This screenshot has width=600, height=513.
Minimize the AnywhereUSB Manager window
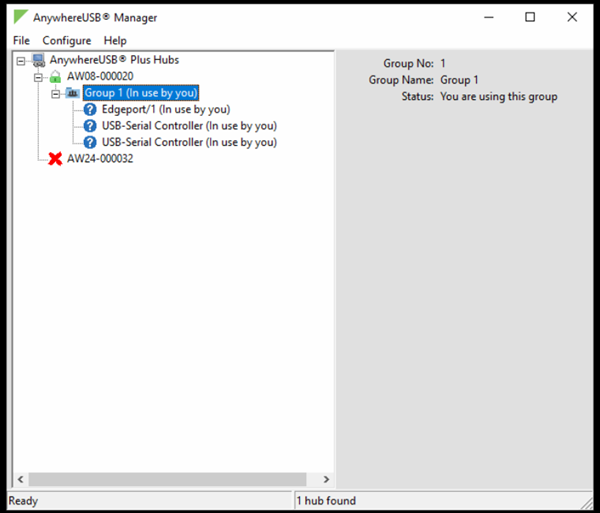pos(489,17)
